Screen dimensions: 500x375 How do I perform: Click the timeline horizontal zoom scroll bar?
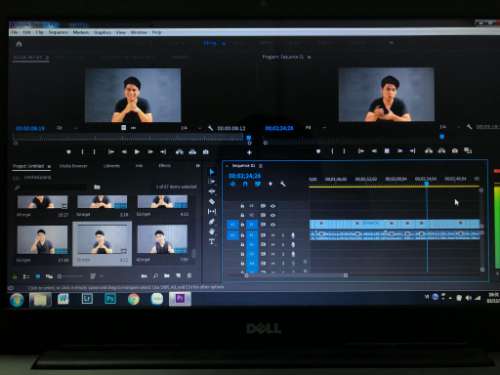[296, 275]
